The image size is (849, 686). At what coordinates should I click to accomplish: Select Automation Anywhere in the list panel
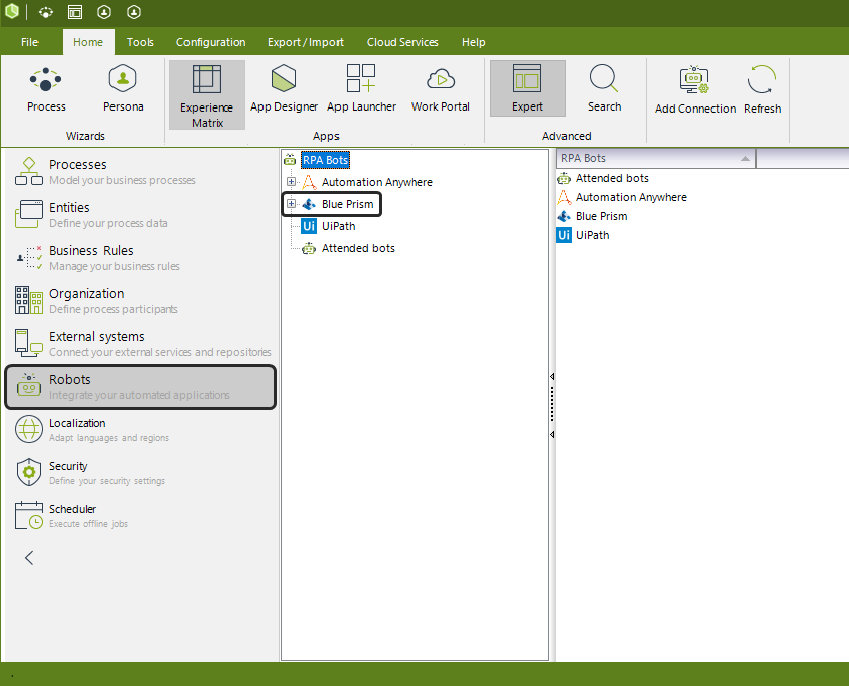pyautogui.click(x=631, y=197)
